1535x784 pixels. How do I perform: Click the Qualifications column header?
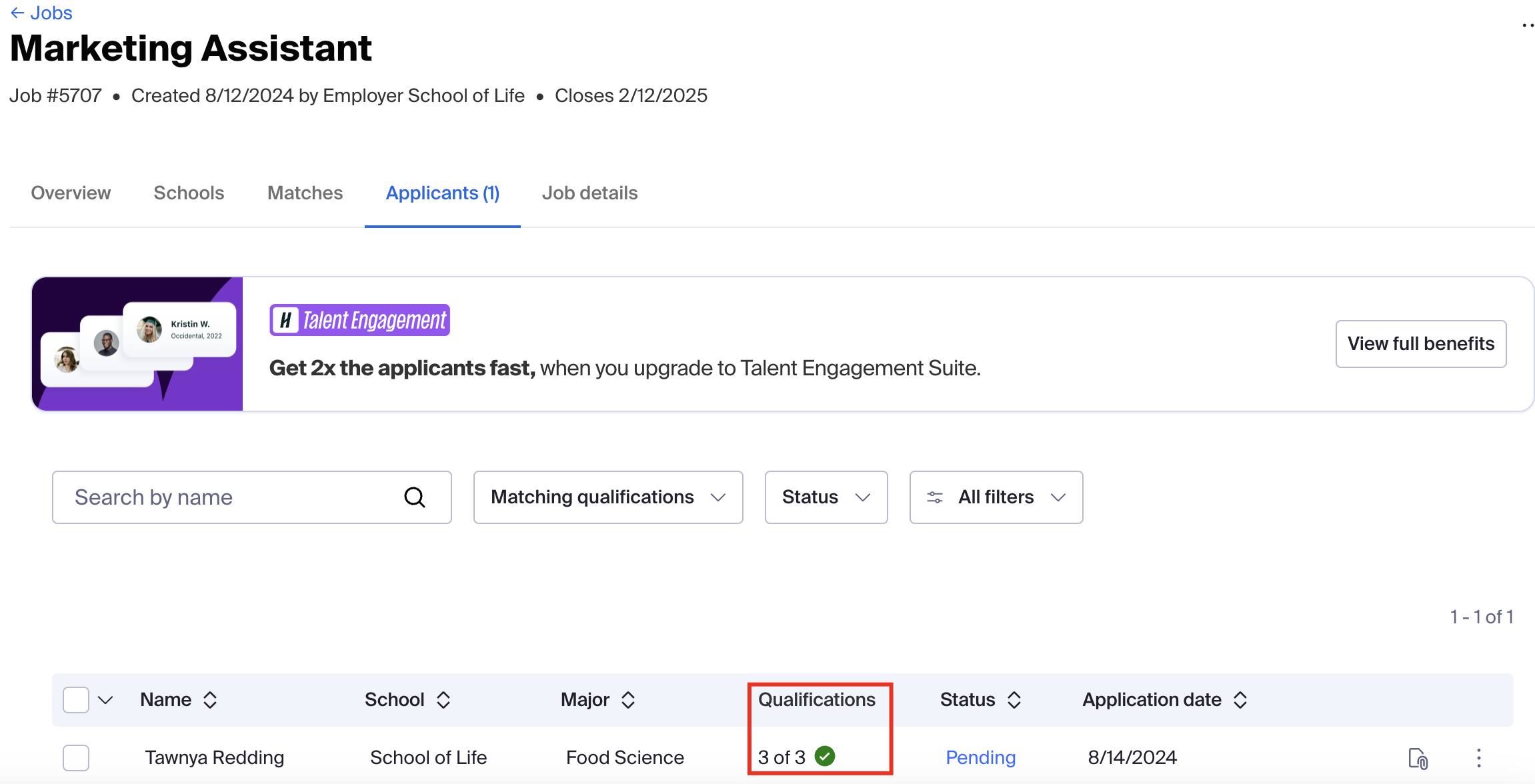click(x=817, y=699)
